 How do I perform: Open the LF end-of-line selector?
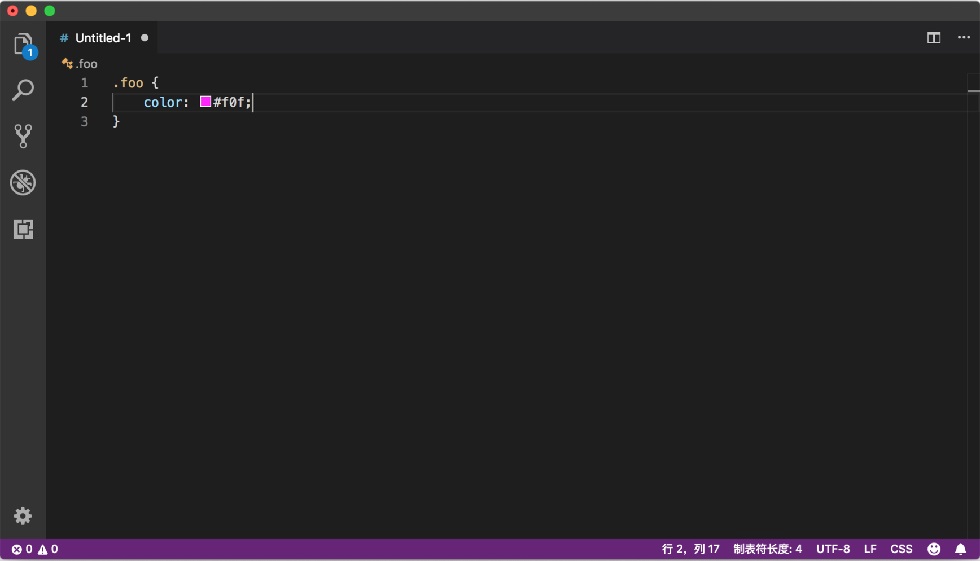[870, 549]
